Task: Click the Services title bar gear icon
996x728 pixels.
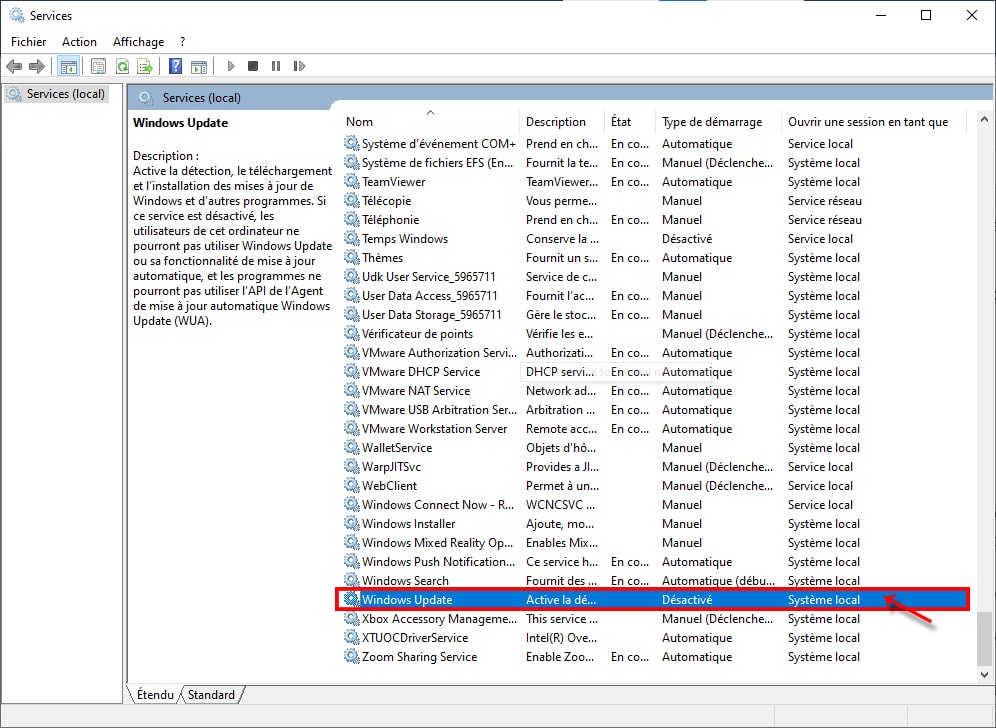Action: pos(17,15)
